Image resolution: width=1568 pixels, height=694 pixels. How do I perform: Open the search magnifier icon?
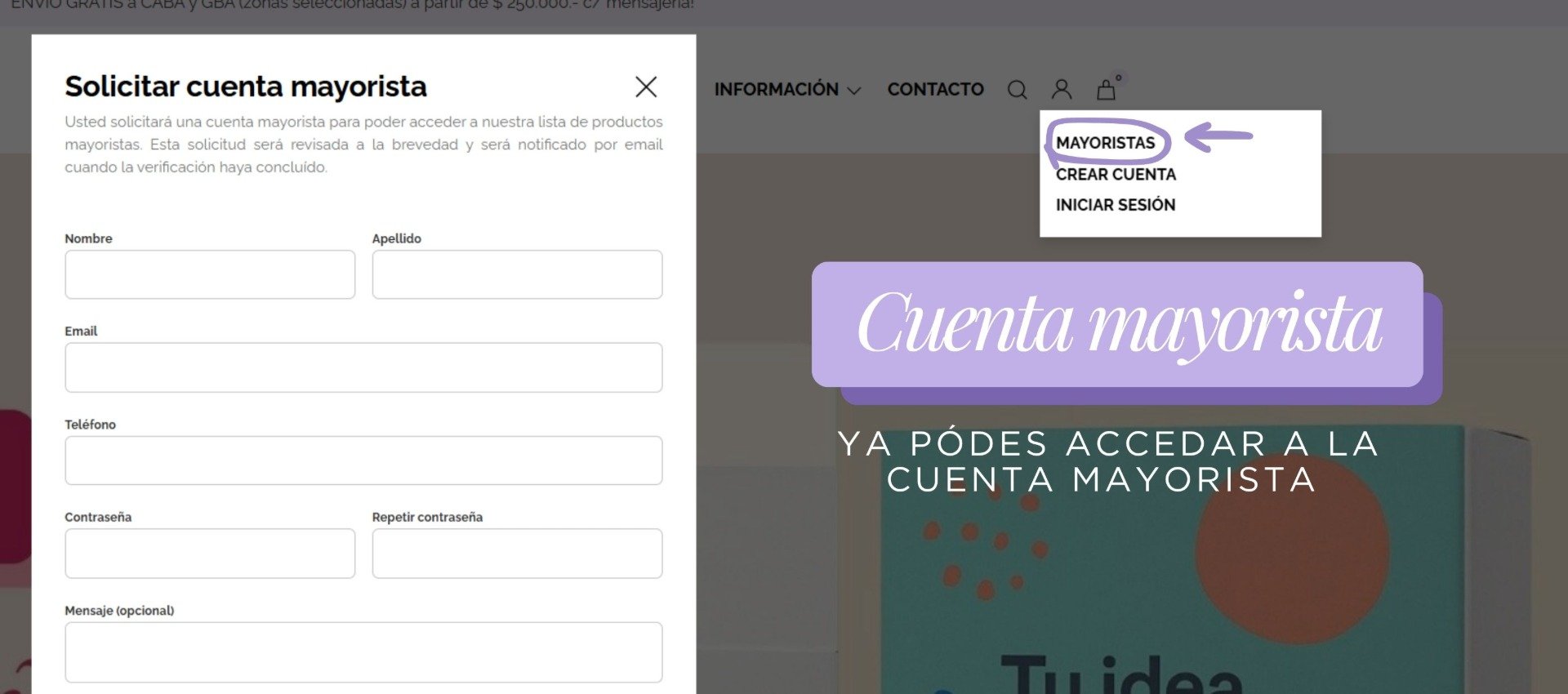[1017, 89]
